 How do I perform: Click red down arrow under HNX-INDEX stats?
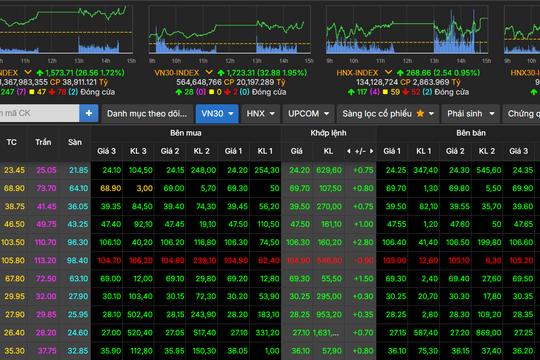(406, 92)
